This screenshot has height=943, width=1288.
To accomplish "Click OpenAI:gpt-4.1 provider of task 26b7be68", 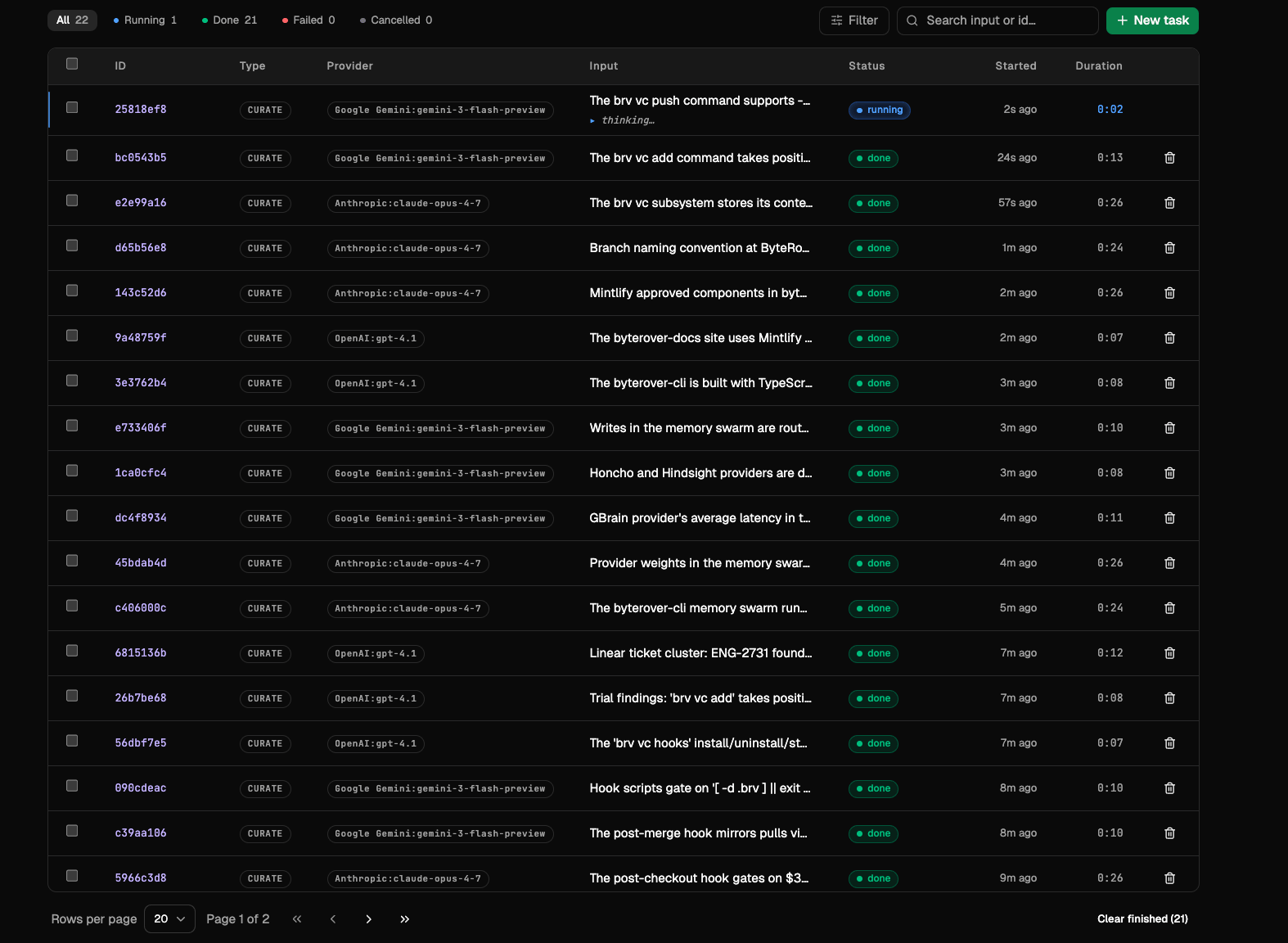I will click(376, 698).
